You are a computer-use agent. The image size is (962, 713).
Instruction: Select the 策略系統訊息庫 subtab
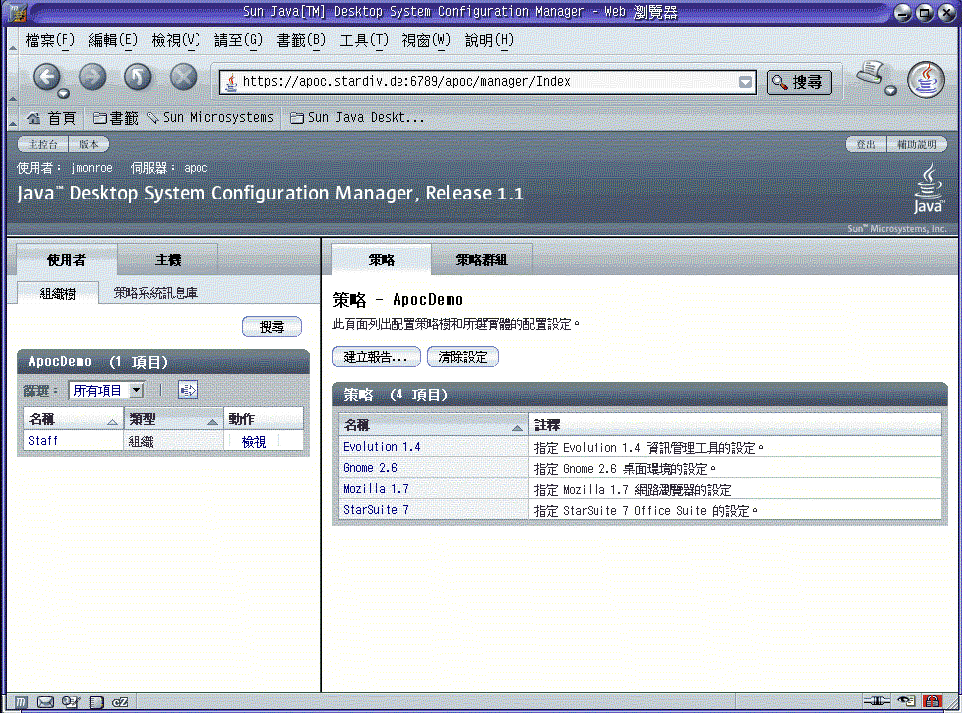(156, 293)
